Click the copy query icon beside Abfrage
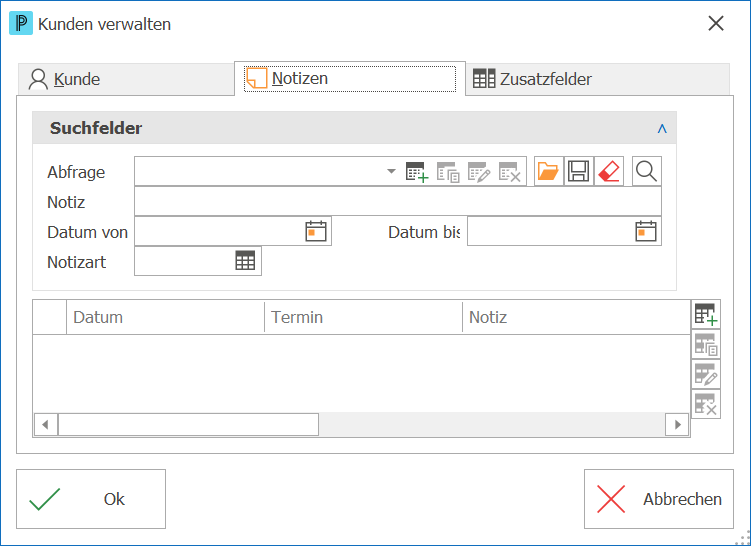 [x=448, y=171]
